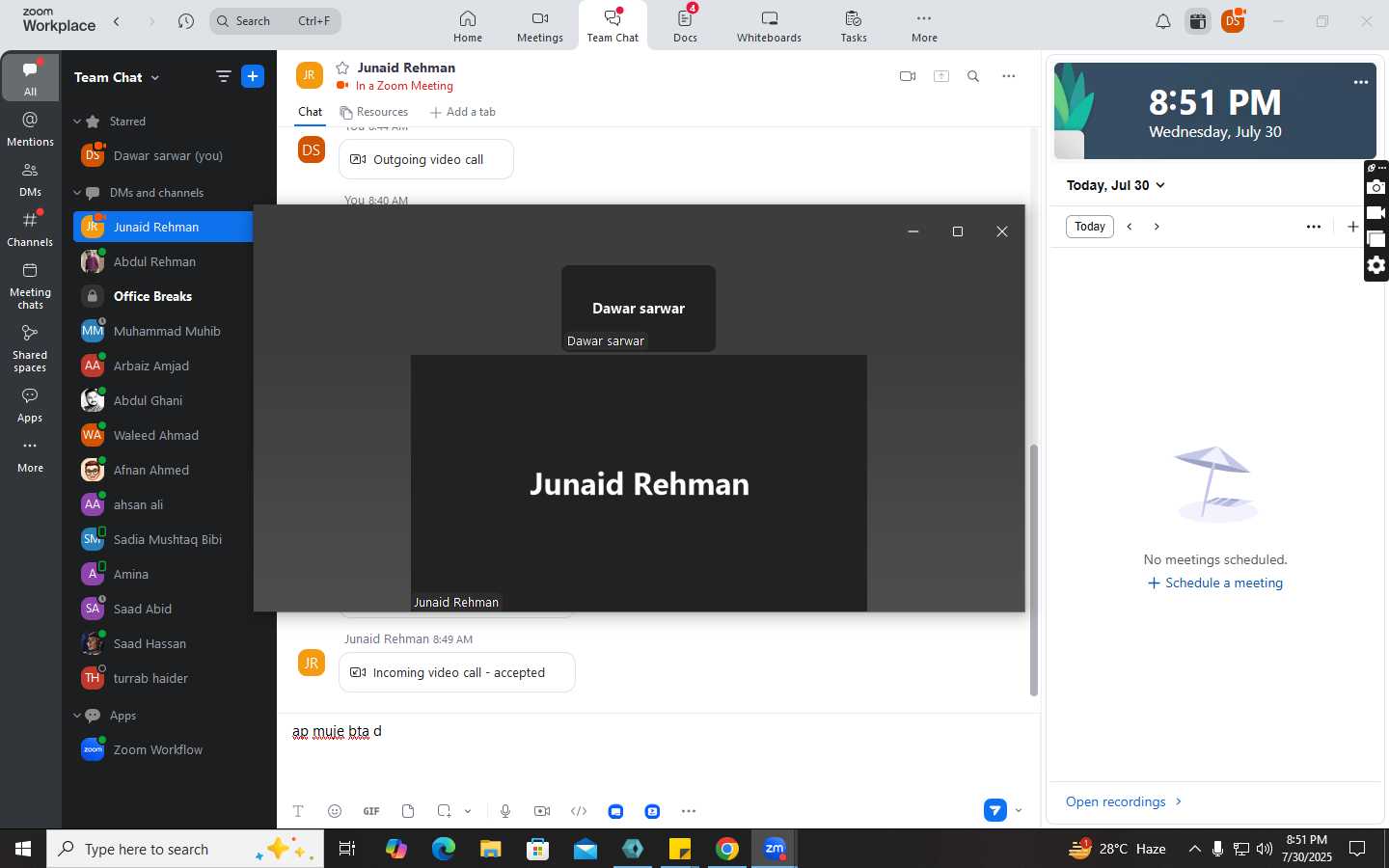
Task: Open more composer options ellipsis
Action: pos(689,811)
